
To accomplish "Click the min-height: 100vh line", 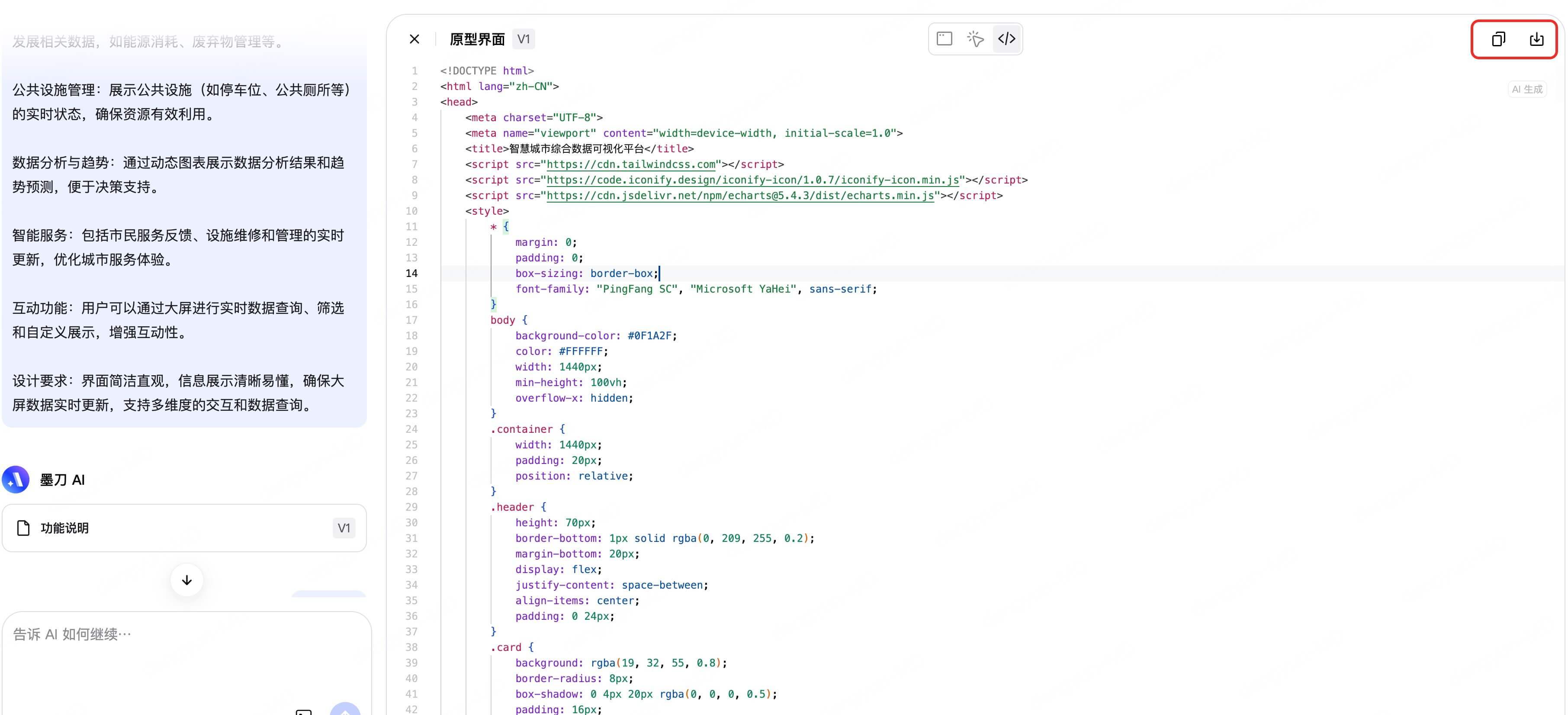I will 571,383.
